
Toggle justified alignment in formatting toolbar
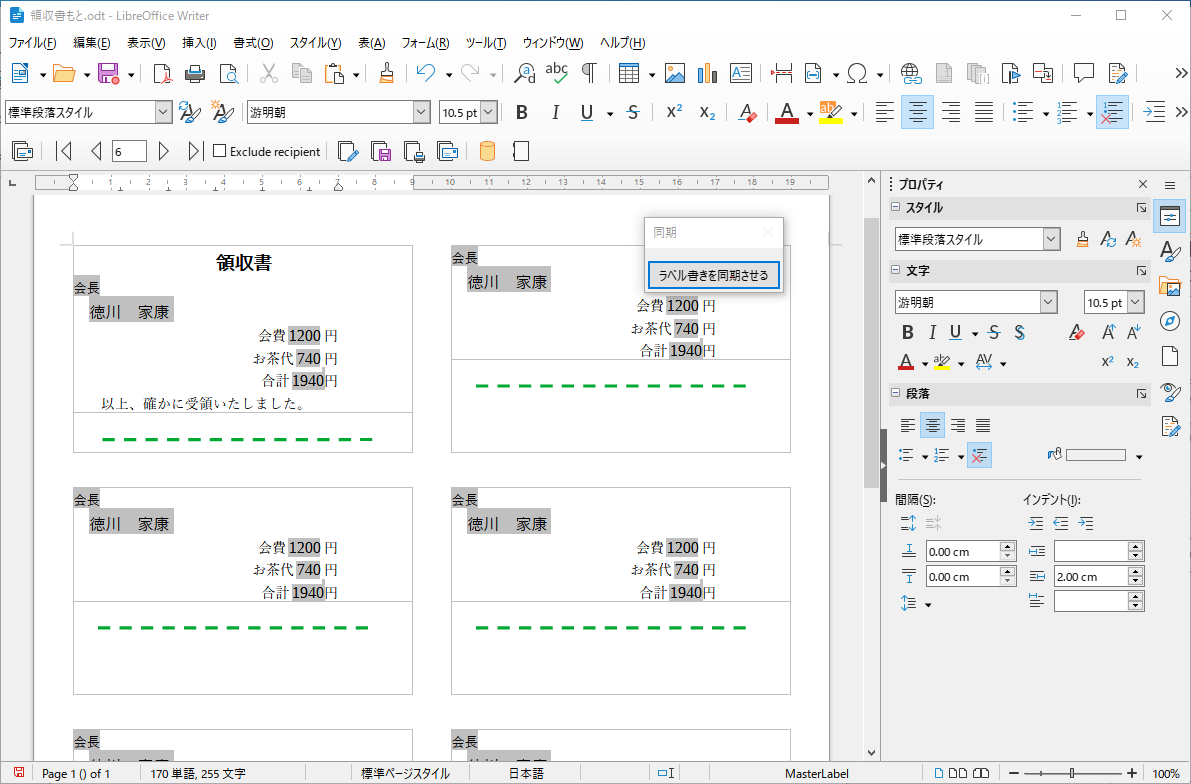tap(984, 113)
